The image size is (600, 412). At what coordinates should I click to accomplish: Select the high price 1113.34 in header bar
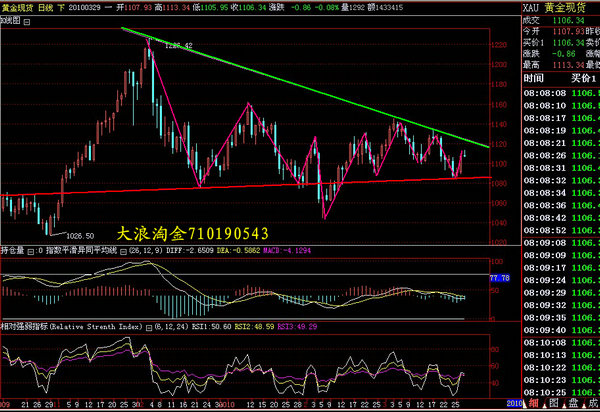point(176,8)
